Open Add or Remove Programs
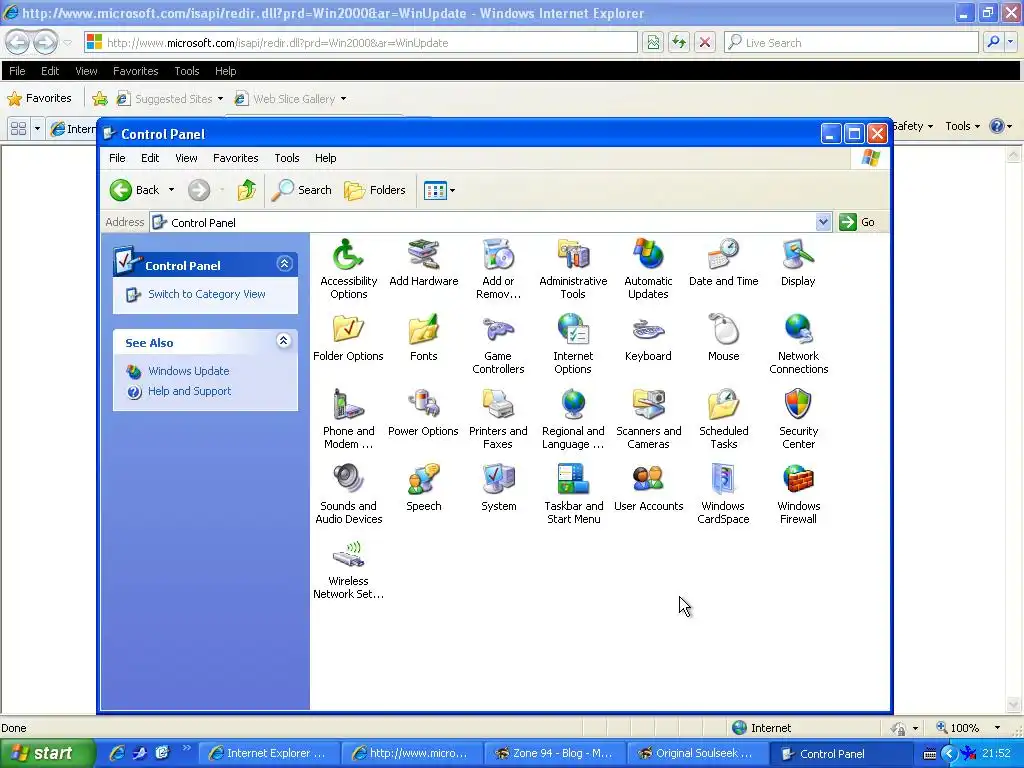Viewport: 1024px width, 768px height. pos(498,269)
